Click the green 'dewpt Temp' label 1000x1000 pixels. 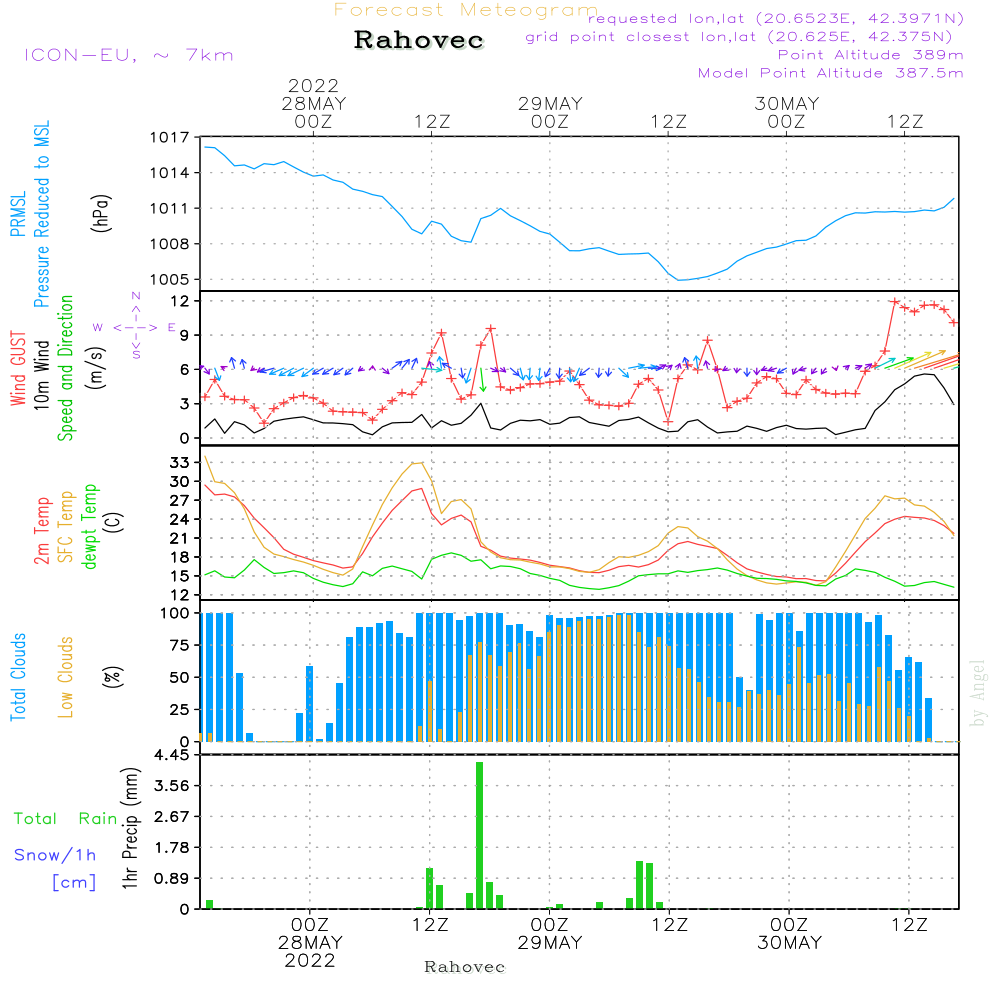tap(89, 526)
